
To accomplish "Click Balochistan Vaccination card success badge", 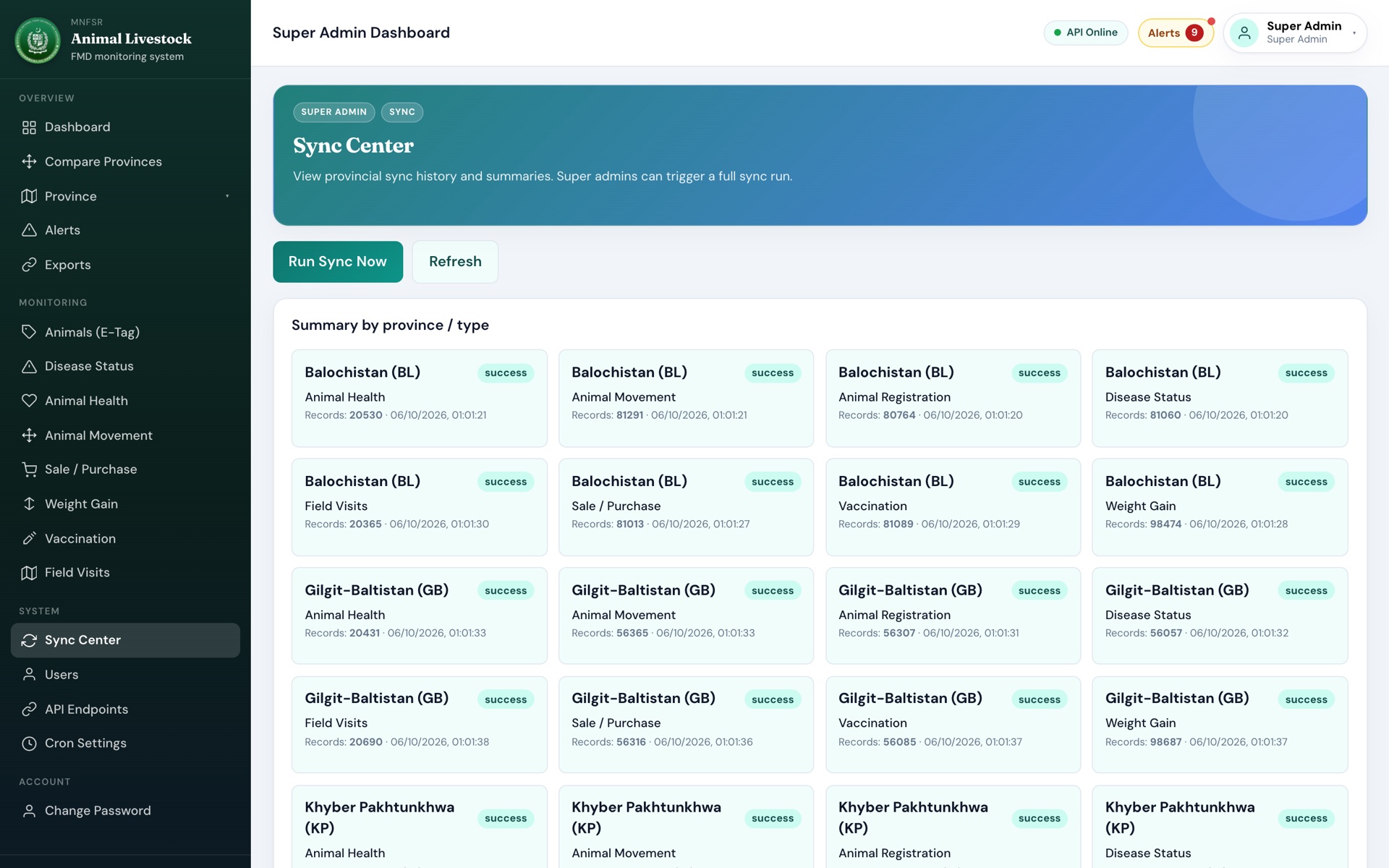I will click(1040, 482).
